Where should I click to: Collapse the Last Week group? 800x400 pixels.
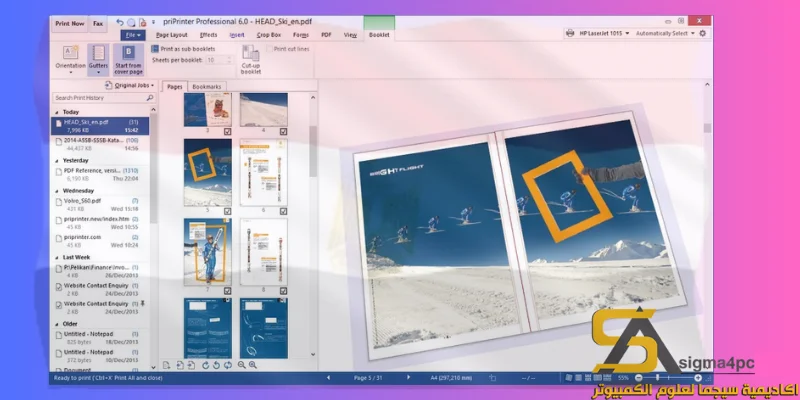56,257
